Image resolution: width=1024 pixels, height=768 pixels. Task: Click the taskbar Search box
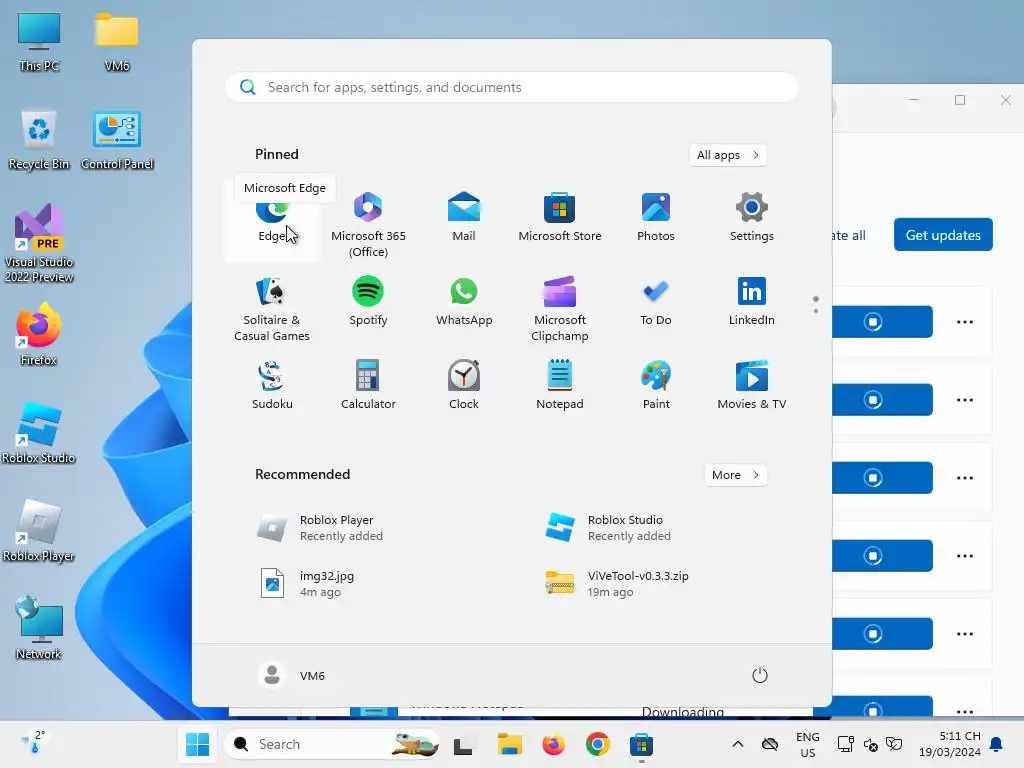coord(332,744)
